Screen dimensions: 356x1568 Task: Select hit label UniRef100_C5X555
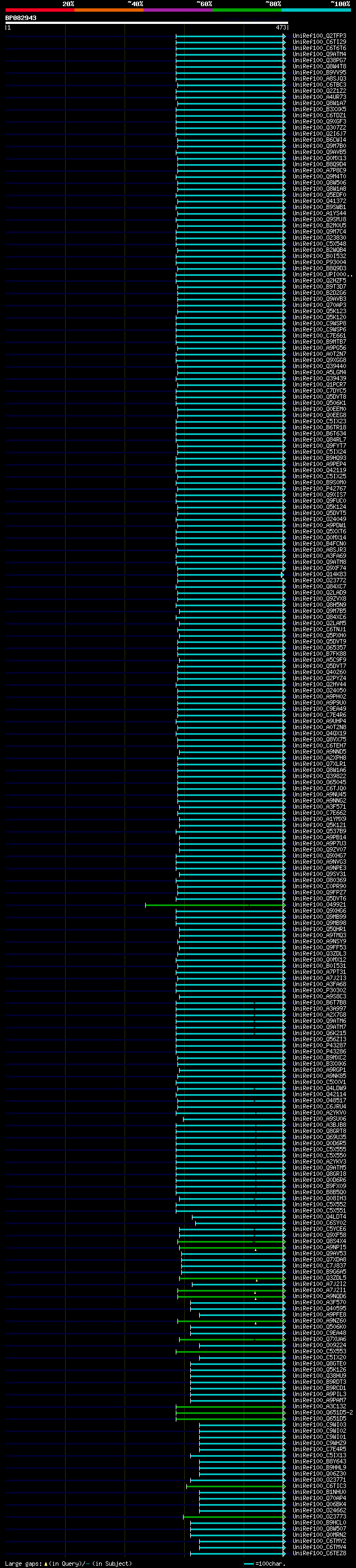click(319, 1149)
